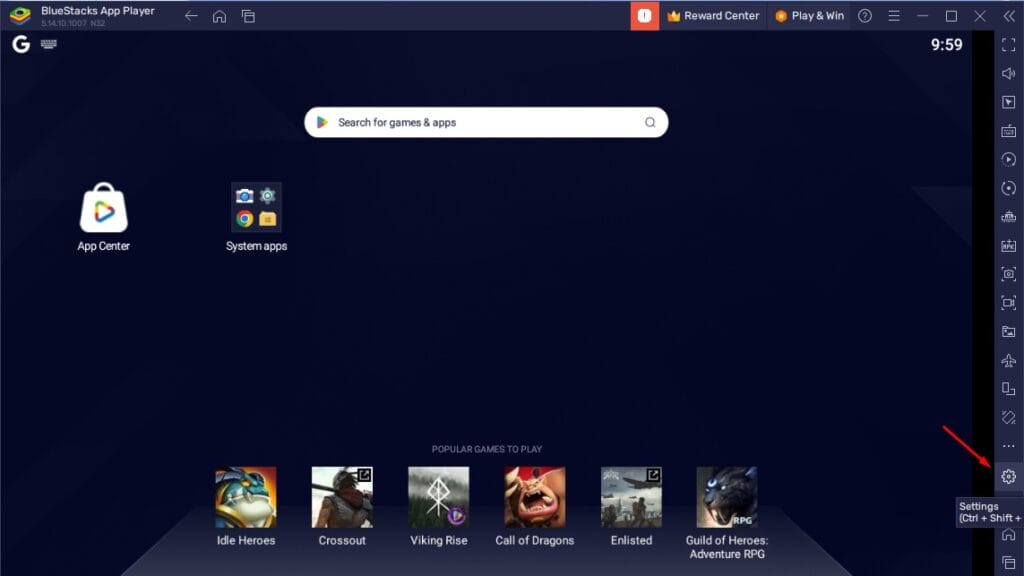Open the multi-instance manager icon

[x=1008, y=217]
